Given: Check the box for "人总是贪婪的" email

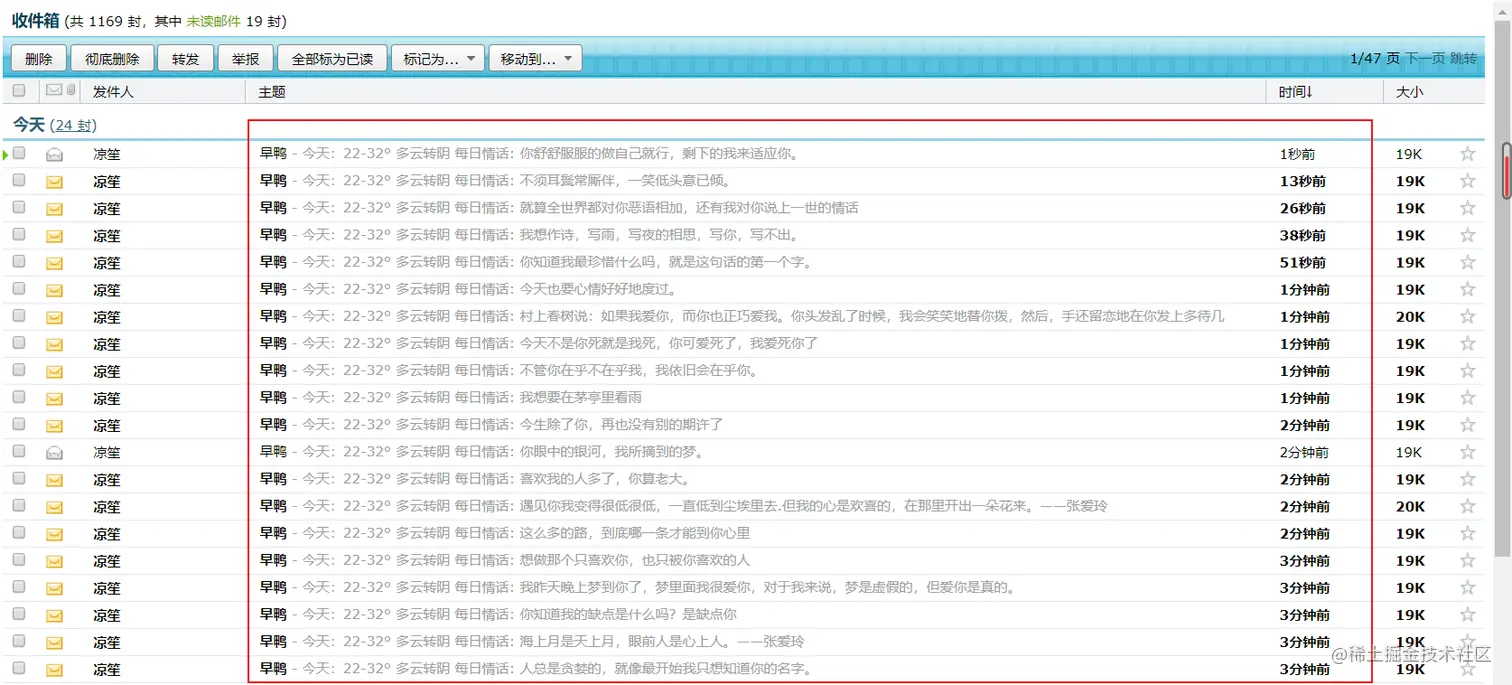Looking at the screenshot, I should tap(19, 667).
